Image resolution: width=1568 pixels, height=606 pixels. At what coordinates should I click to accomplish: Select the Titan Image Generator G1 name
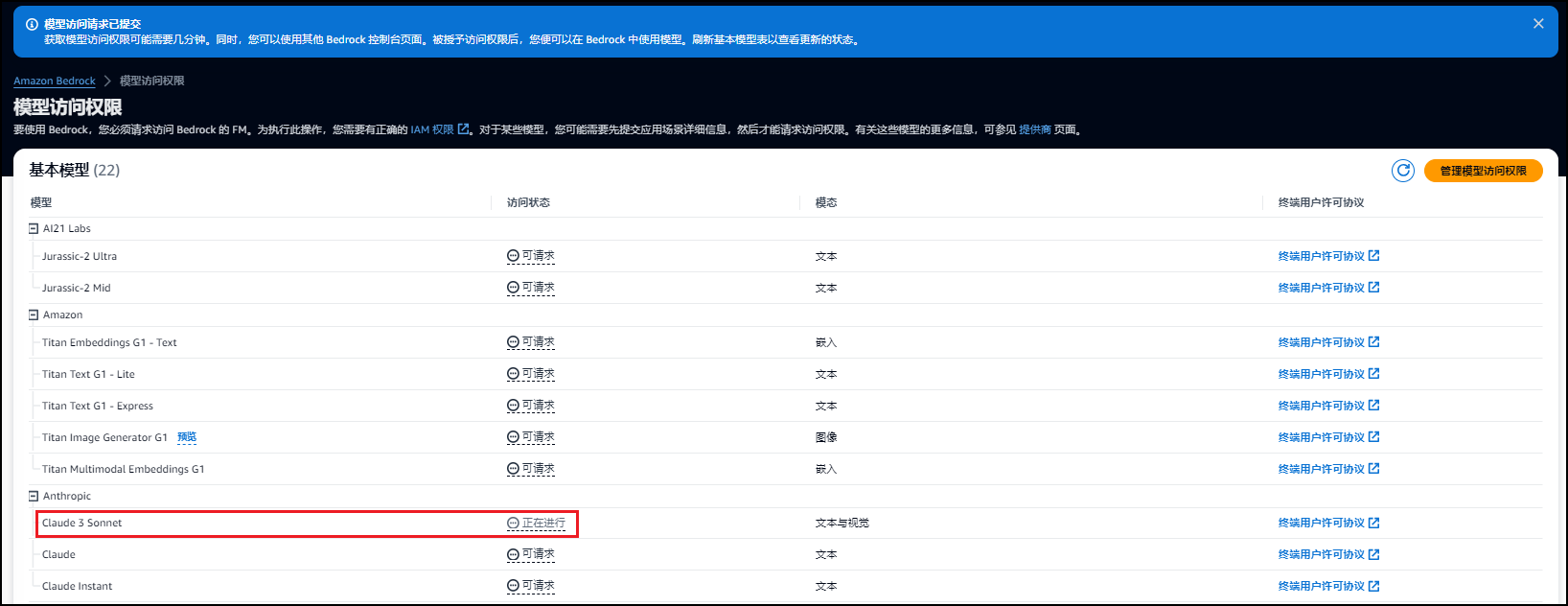coord(104,437)
